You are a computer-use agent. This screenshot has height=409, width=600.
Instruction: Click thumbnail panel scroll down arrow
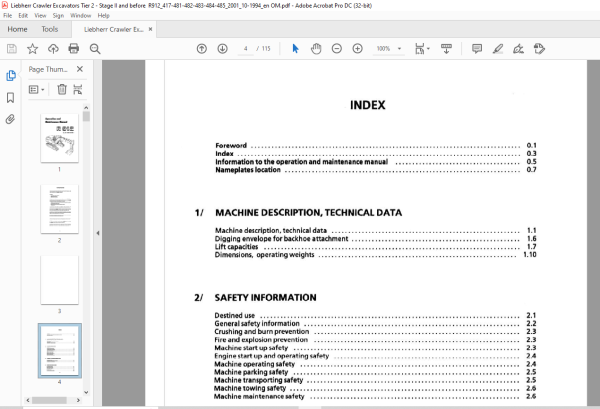click(86, 392)
